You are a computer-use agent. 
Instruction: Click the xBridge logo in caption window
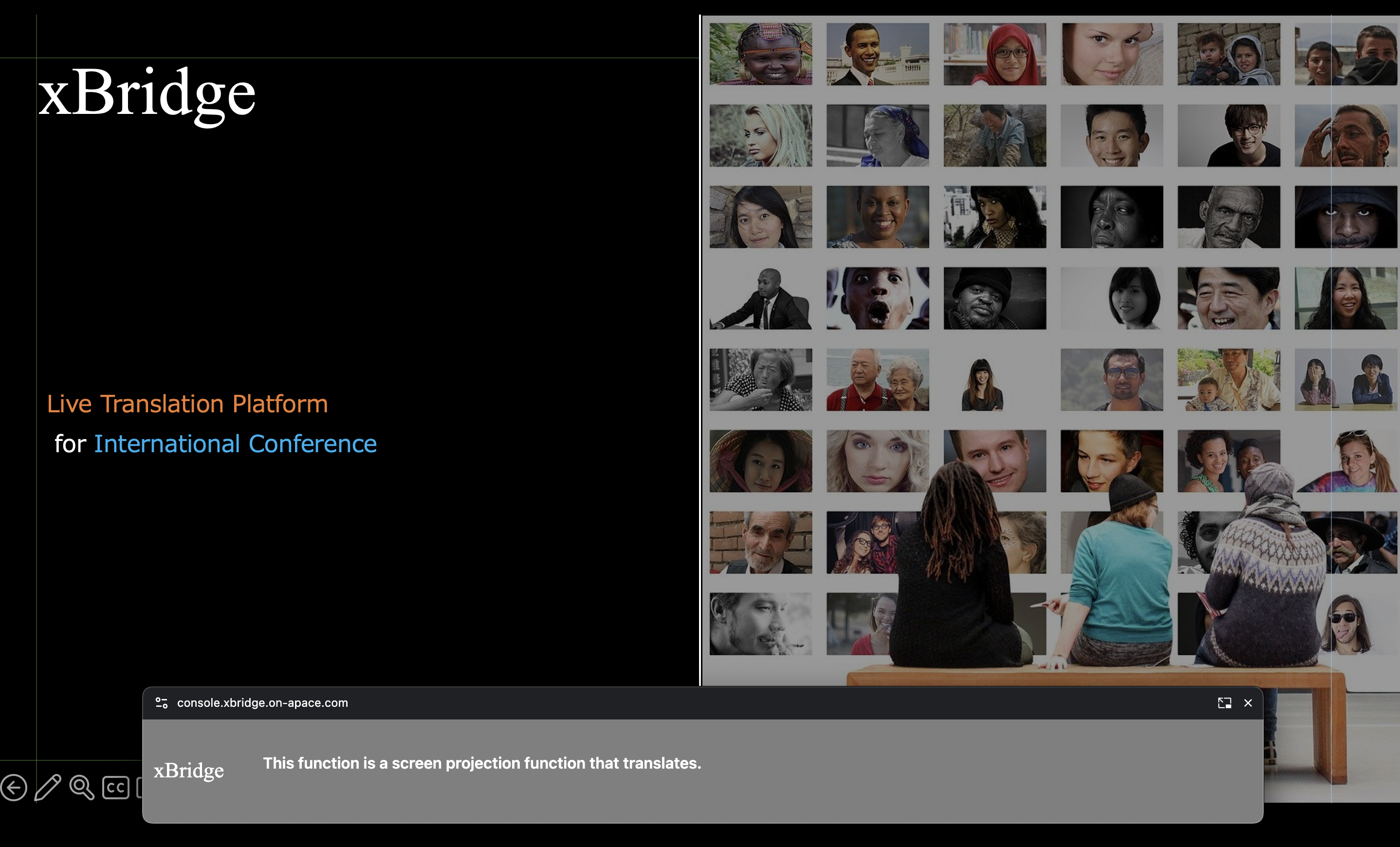[x=189, y=770]
